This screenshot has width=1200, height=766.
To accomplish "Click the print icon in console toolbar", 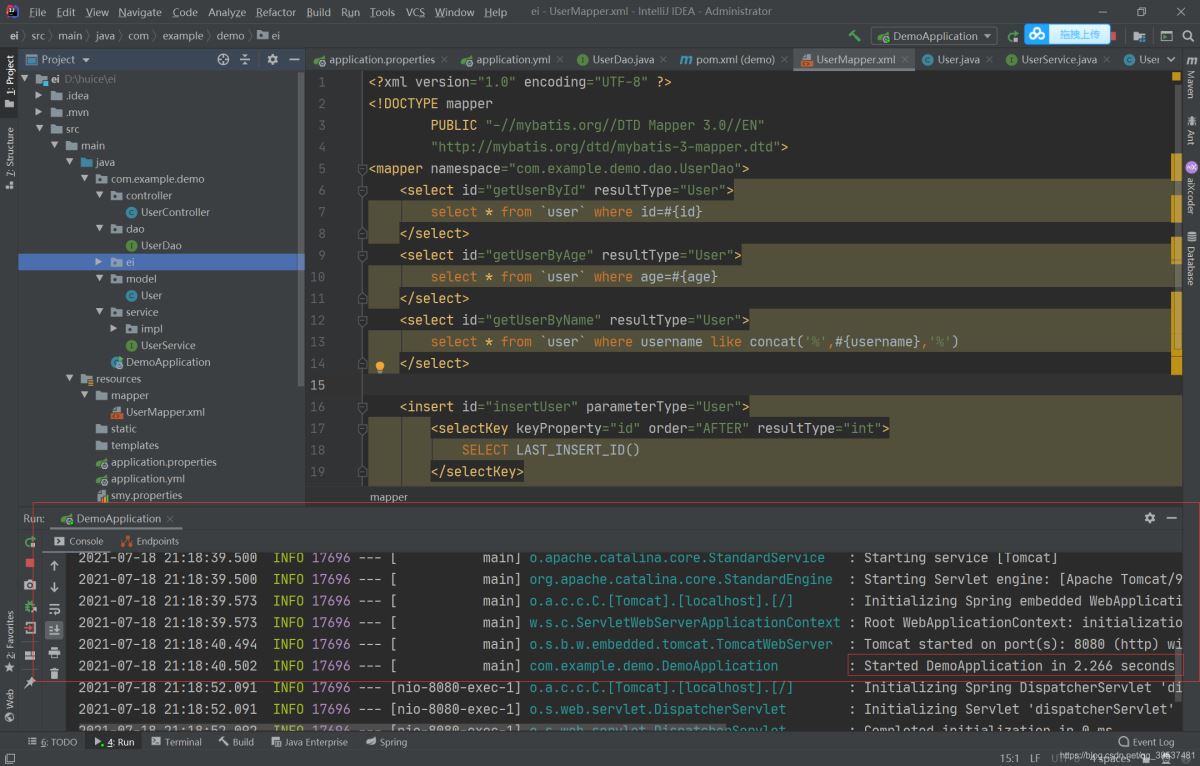I will (x=54, y=652).
